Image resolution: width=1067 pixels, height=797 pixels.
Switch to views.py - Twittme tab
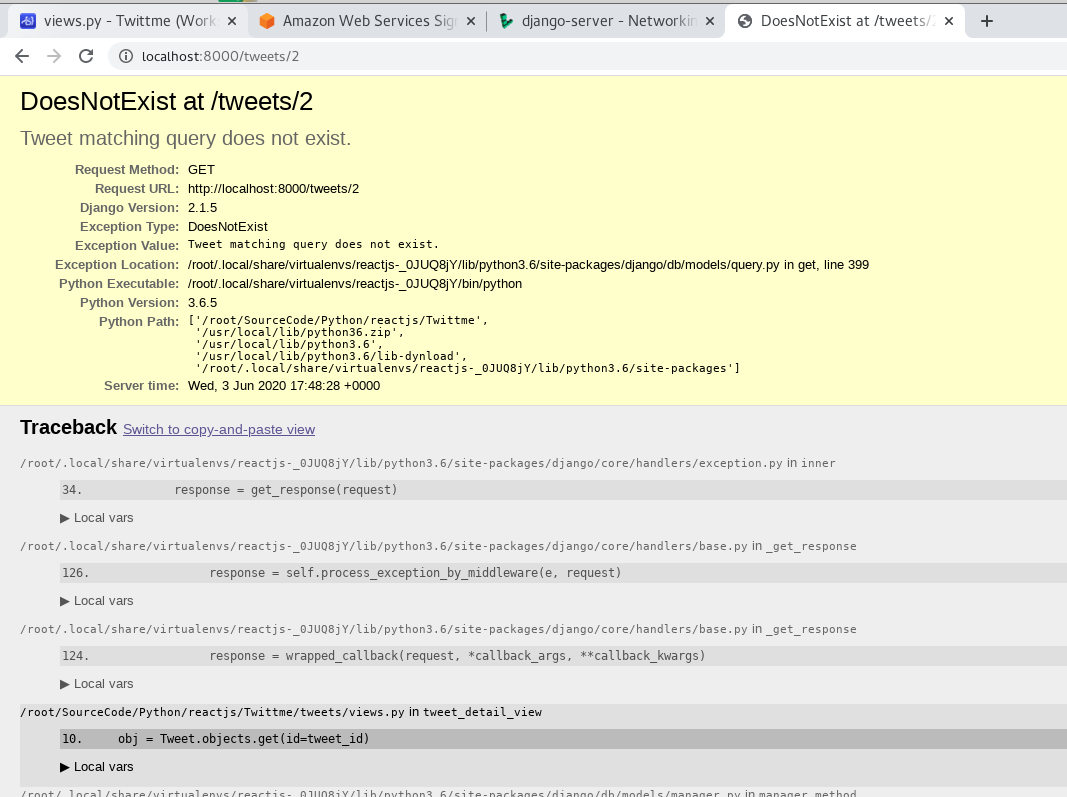pyautogui.click(x=128, y=21)
